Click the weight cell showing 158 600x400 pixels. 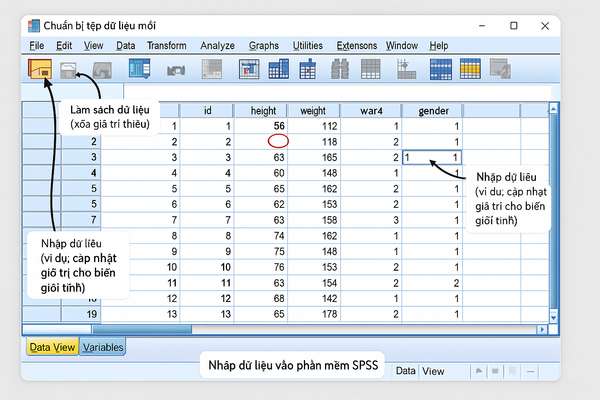click(314, 220)
